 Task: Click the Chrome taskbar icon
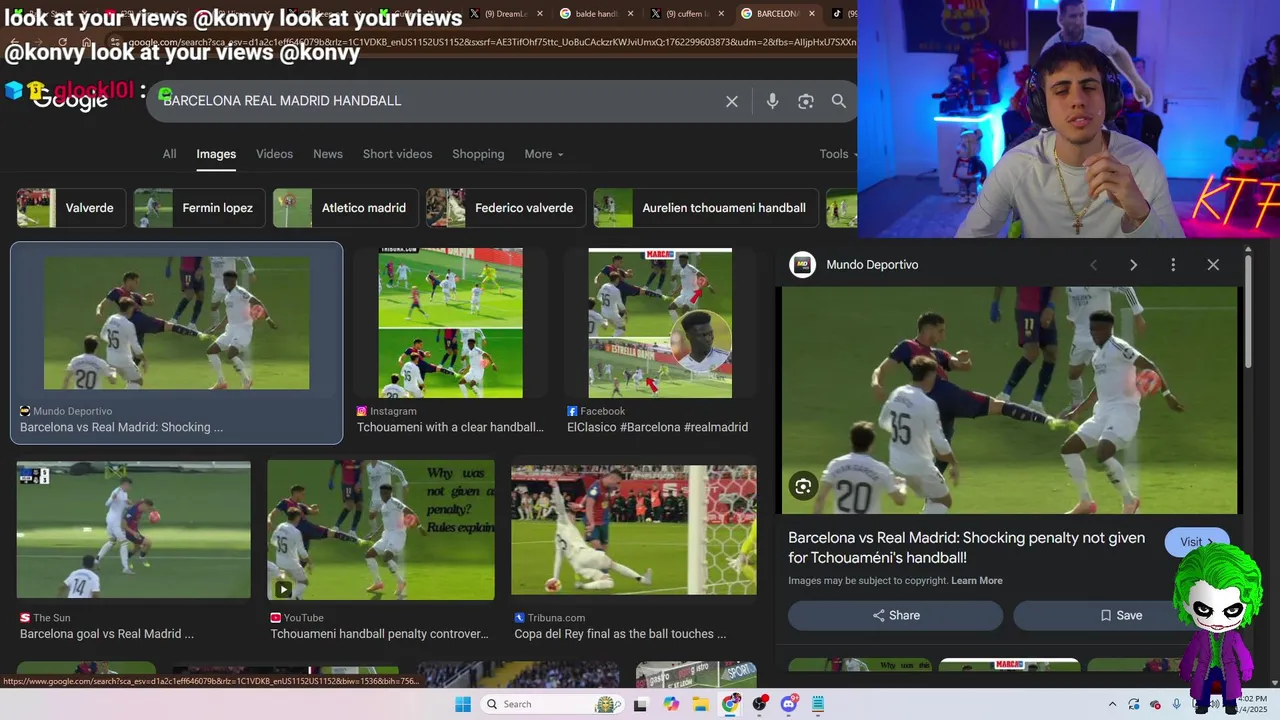pyautogui.click(x=731, y=704)
